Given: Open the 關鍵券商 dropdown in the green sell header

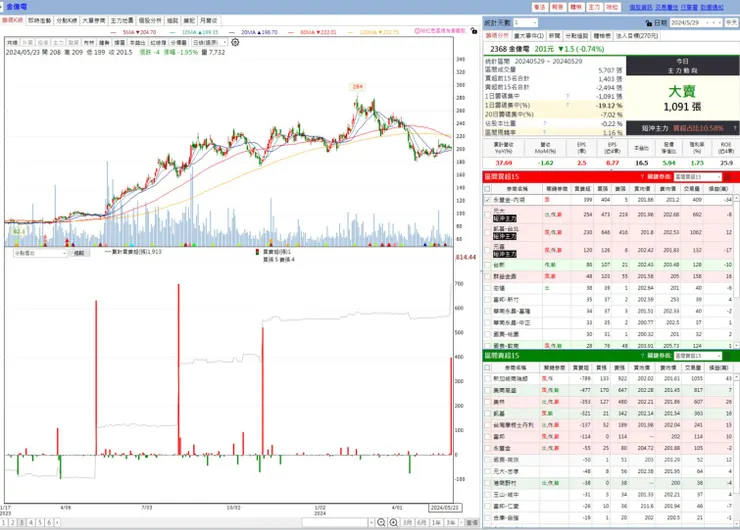Looking at the screenshot, I should pos(698,355).
